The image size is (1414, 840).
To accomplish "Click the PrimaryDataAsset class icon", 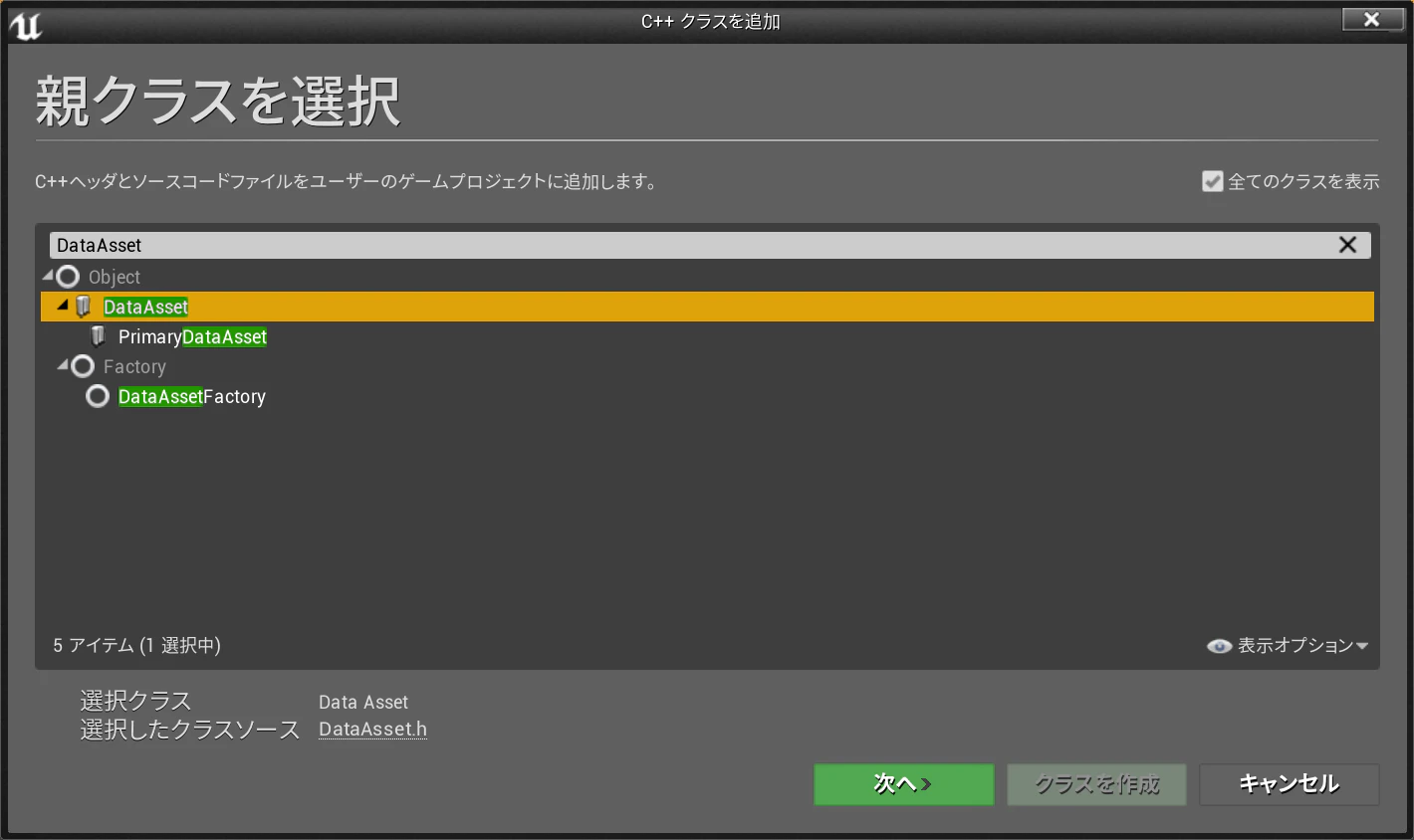I will pos(98,336).
